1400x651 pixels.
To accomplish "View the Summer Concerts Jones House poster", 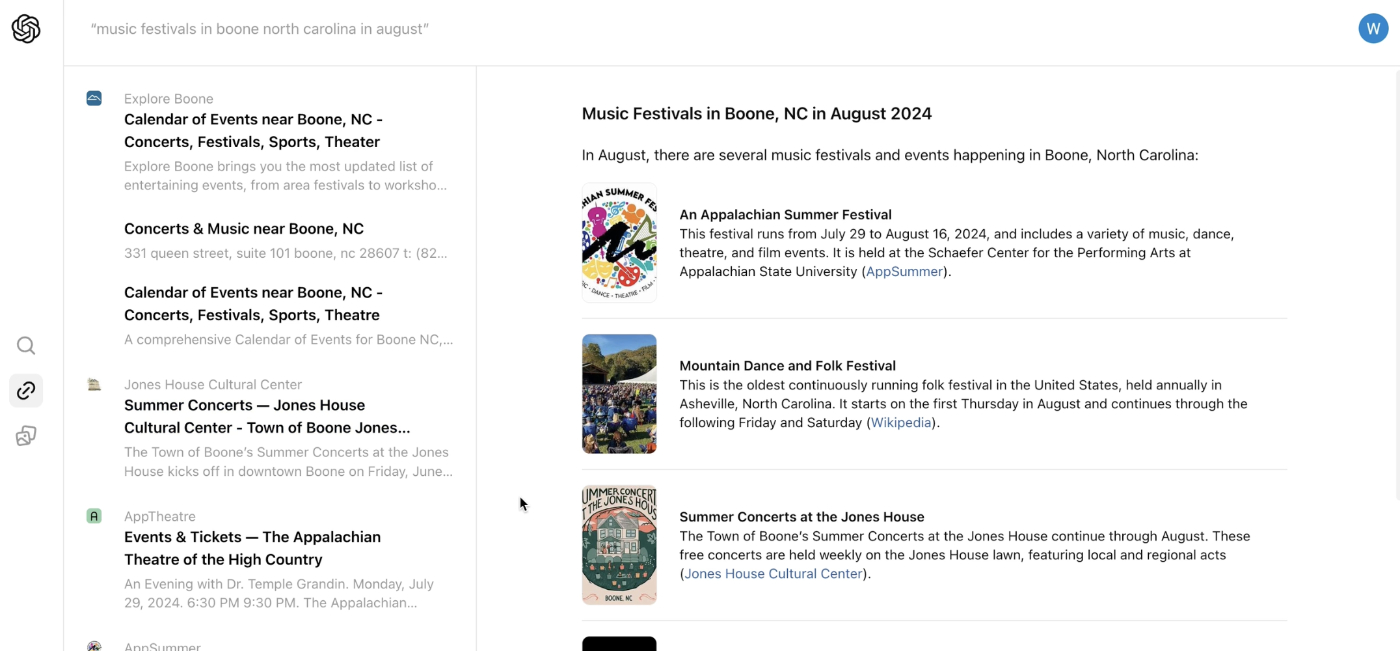I will click(619, 545).
